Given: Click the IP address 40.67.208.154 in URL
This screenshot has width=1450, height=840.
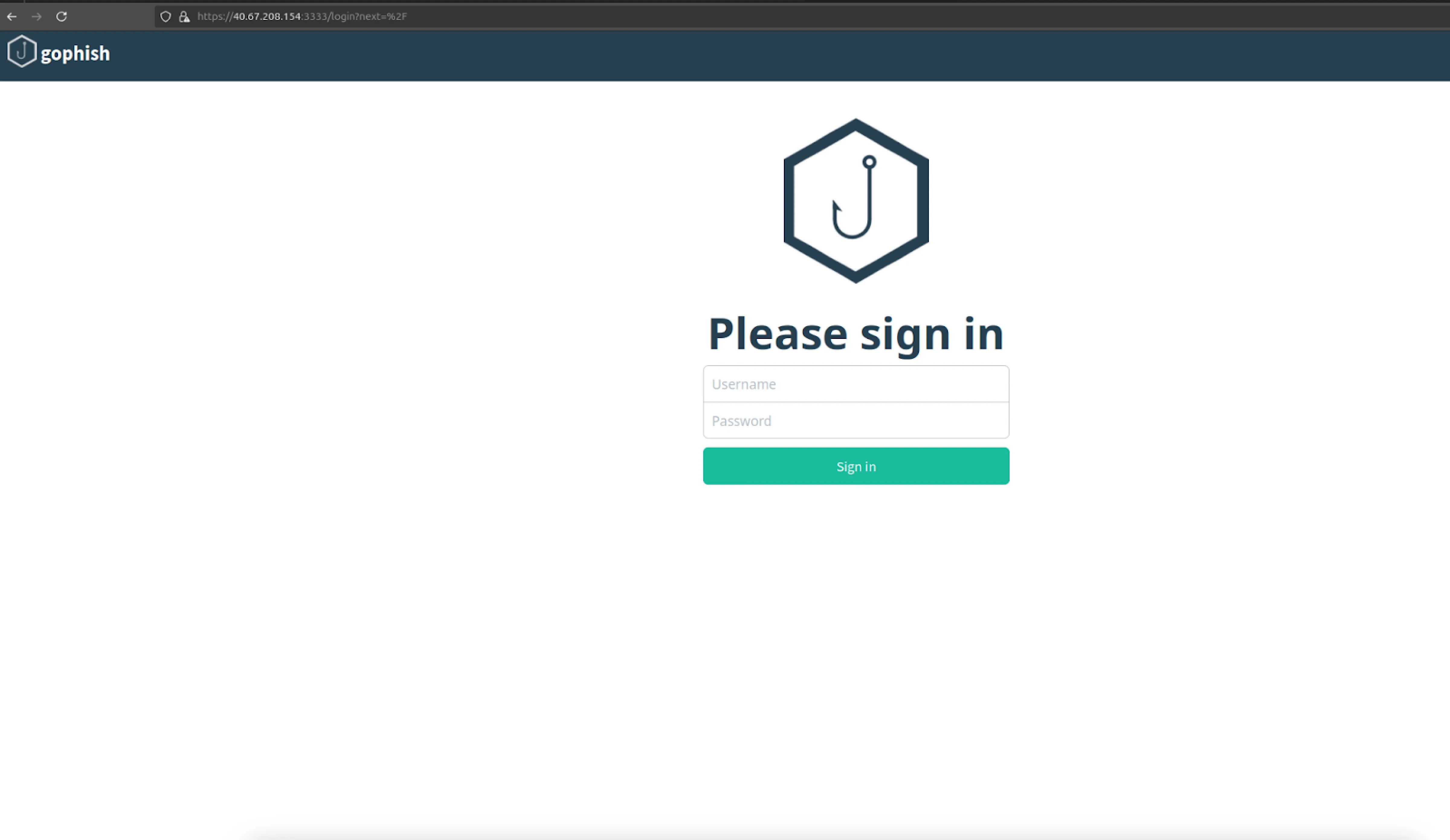Looking at the screenshot, I should 267,17.
